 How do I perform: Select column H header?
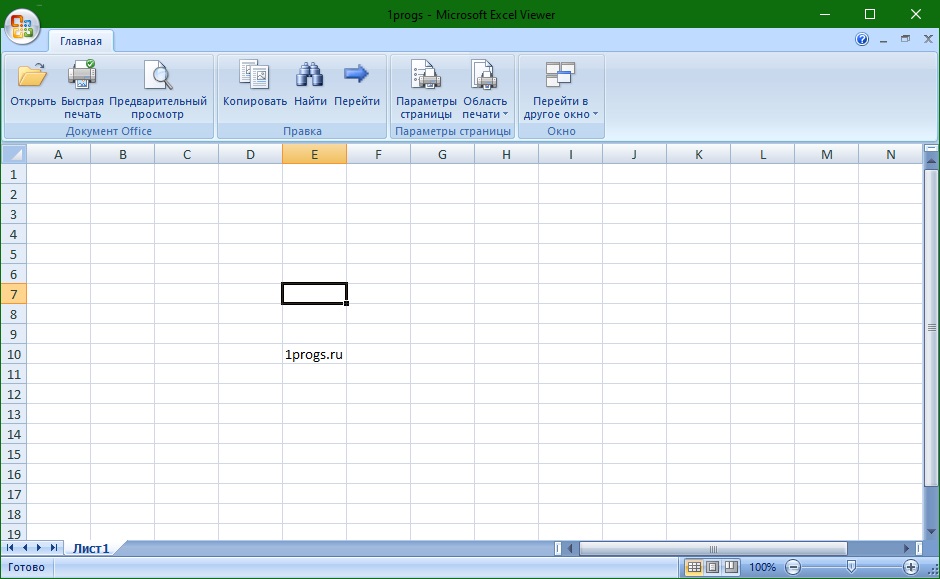507,155
